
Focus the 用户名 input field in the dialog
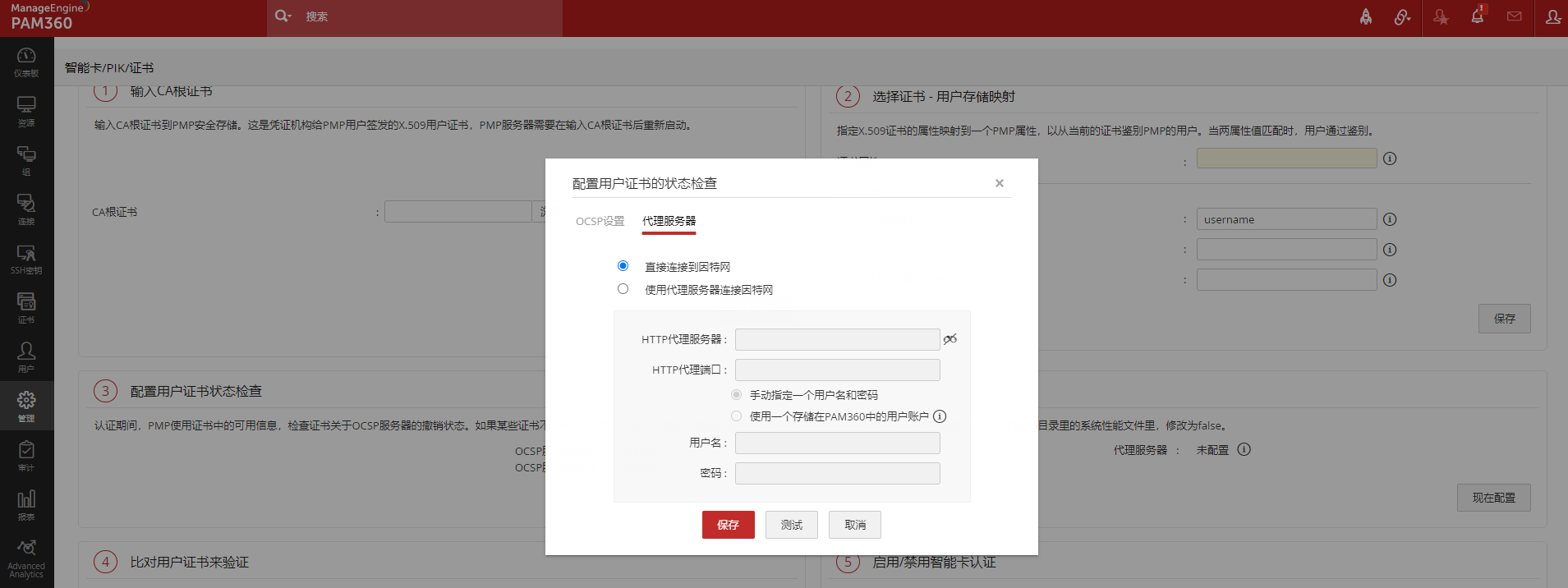tap(837, 443)
